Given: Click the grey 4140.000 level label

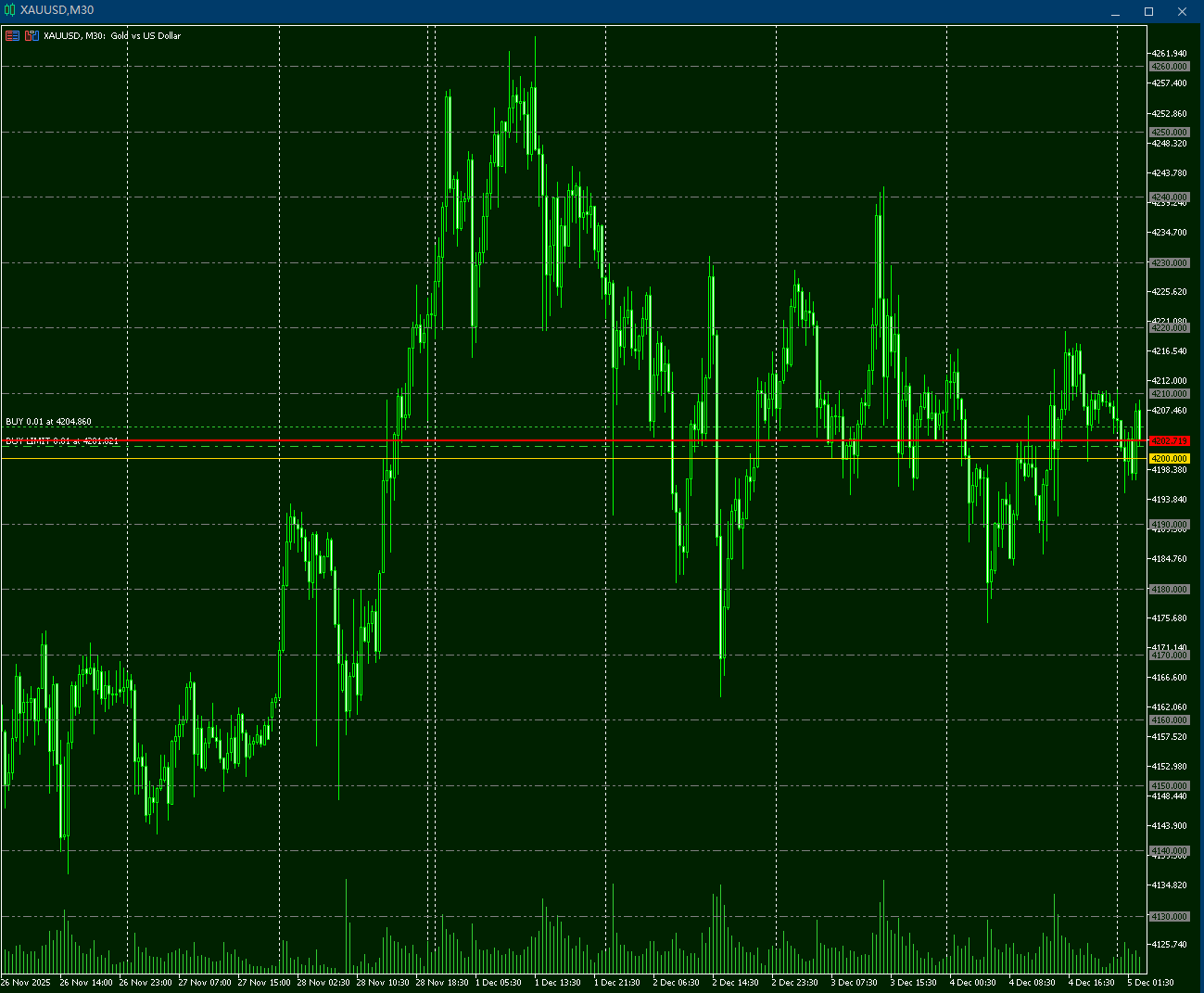Looking at the screenshot, I should [x=1169, y=851].
